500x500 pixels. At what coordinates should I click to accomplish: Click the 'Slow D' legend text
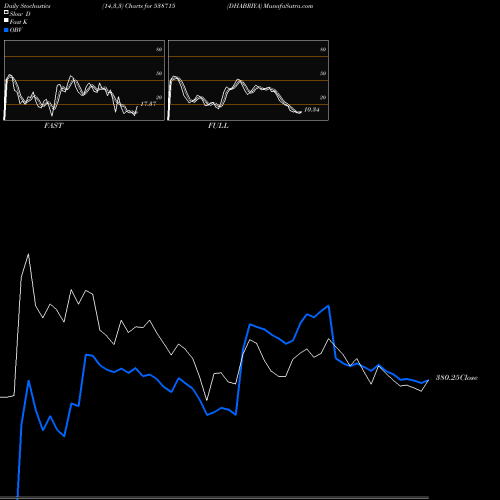(20, 14)
